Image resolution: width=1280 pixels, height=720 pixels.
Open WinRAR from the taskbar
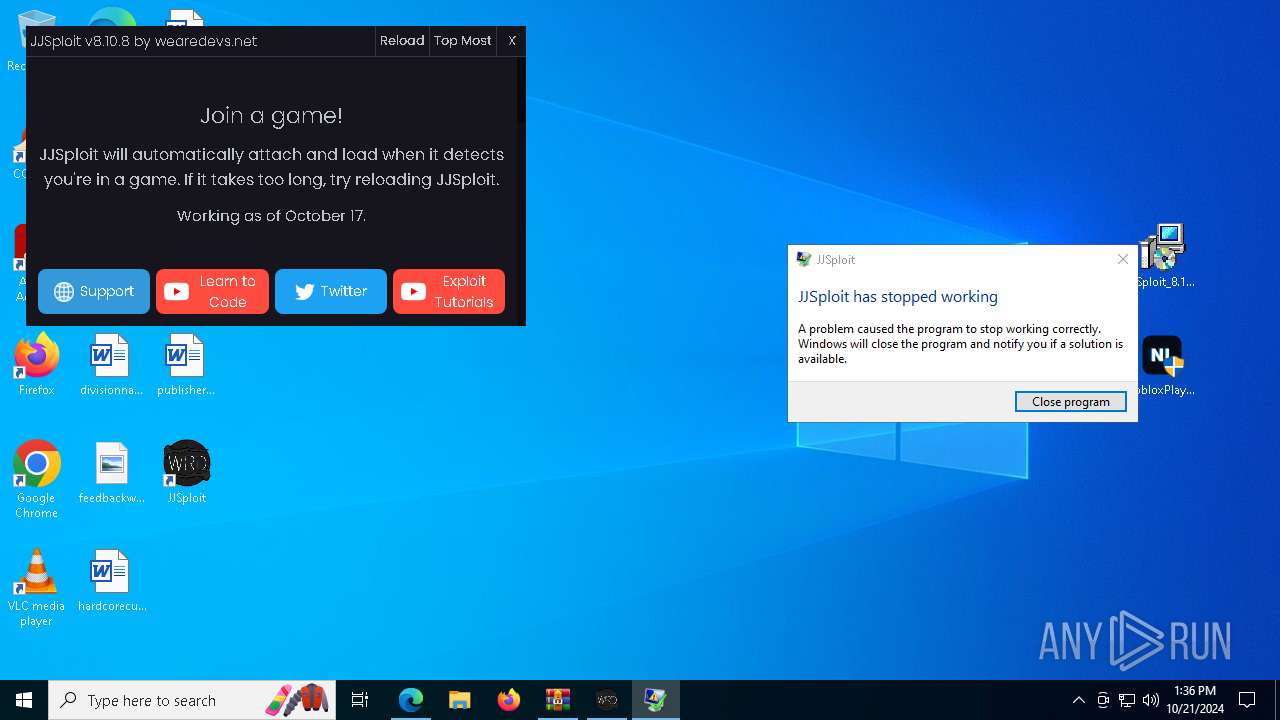pyautogui.click(x=558, y=700)
